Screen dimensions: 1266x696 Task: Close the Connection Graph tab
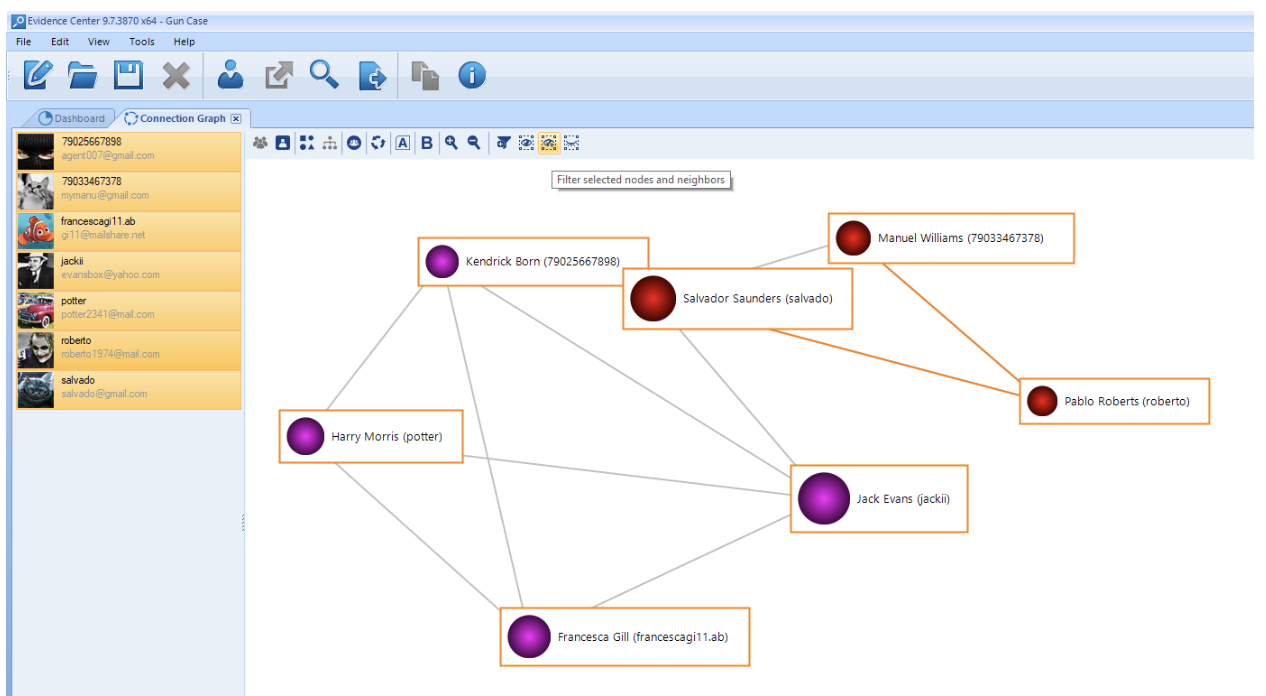pyautogui.click(x=236, y=119)
